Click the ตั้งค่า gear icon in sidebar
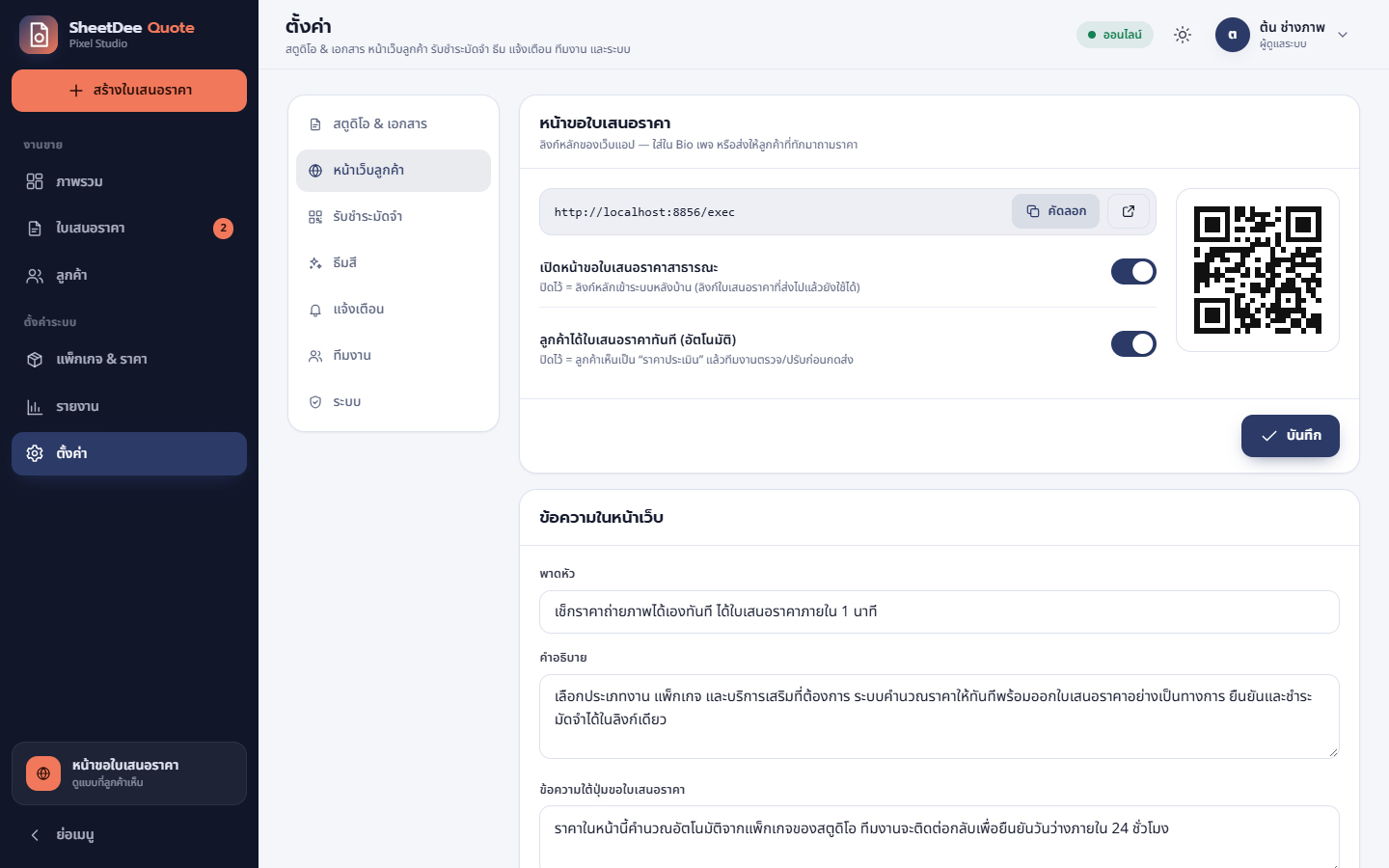 point(35,453)
